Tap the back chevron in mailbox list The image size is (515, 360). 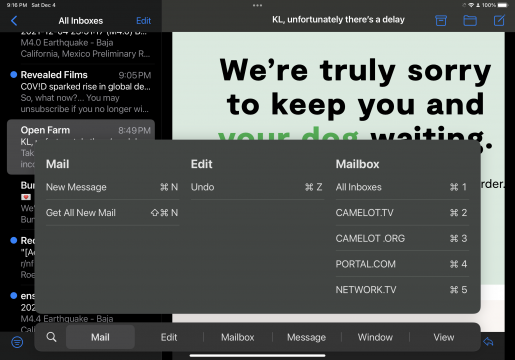[x=14, y=21]
